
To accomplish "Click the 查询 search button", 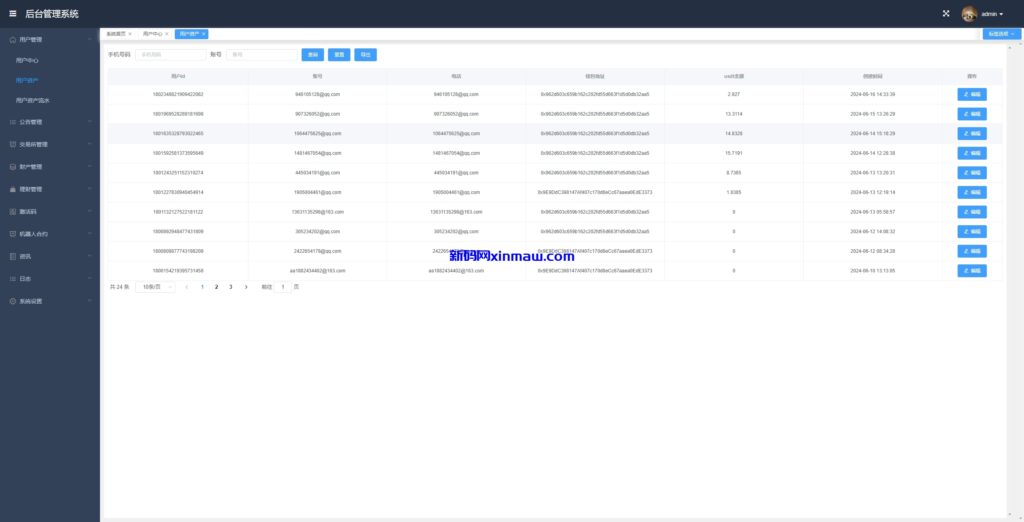I will (313, 55).
